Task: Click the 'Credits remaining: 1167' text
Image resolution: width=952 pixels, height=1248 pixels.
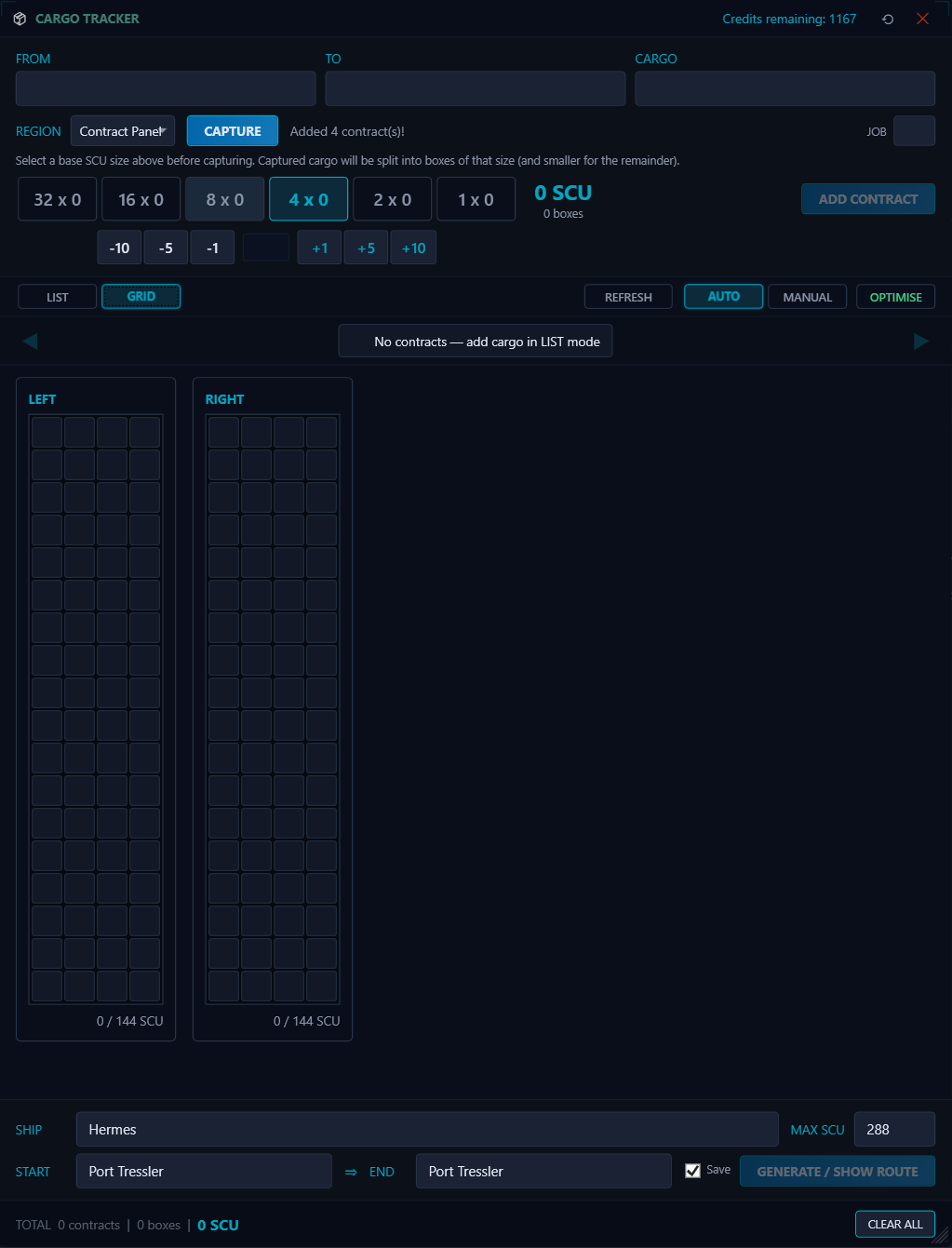Action: pyautogui.click(x=789, y=19)
